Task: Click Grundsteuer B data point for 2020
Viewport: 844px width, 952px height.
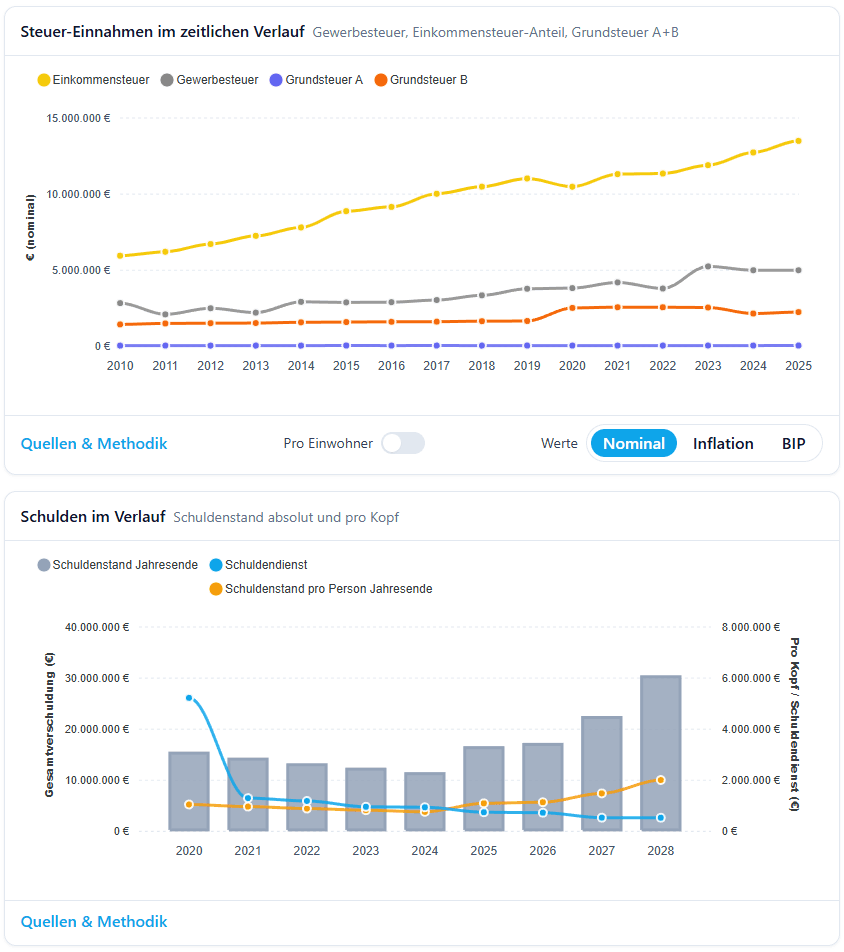Action: point(572,308)
